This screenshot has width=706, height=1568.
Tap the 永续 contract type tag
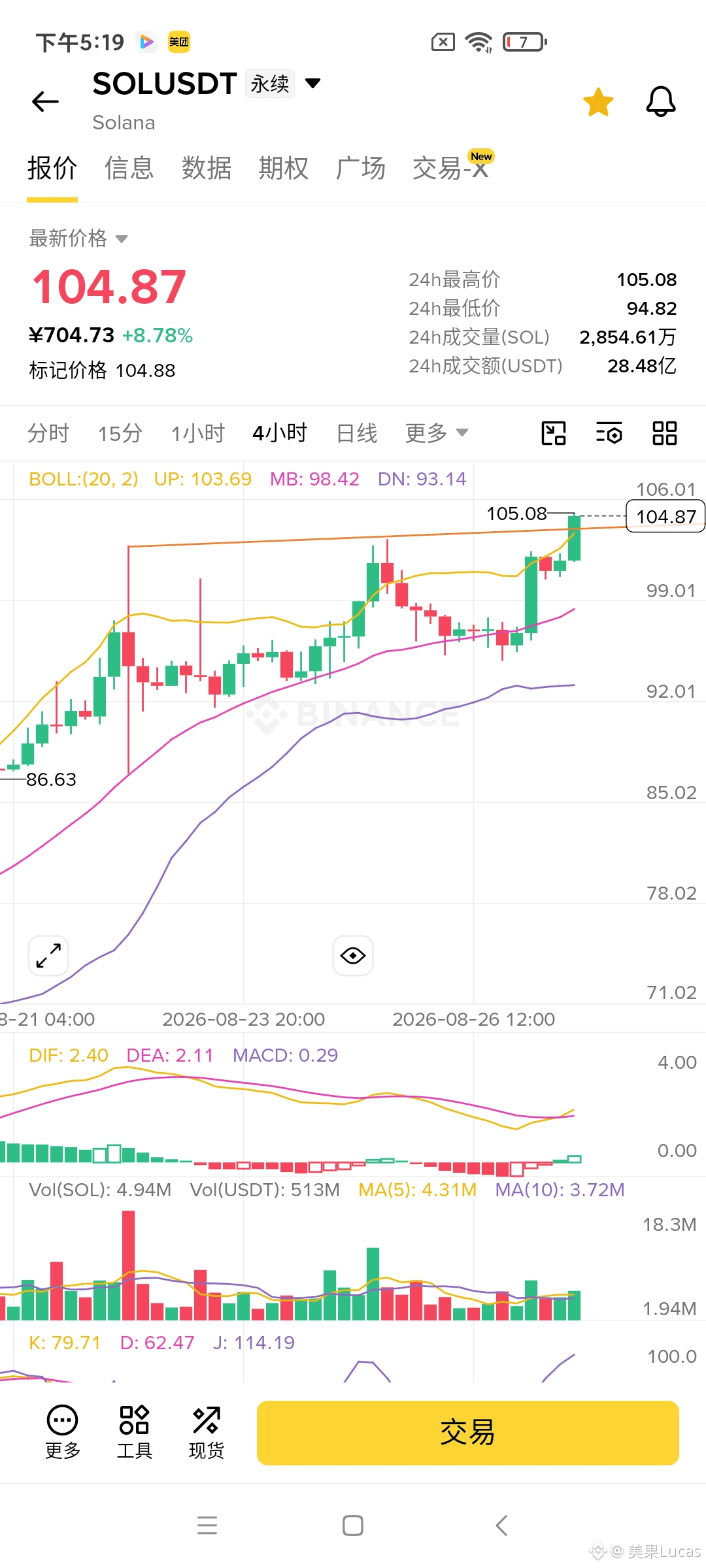pyautogui.click(x=270, y=84)
